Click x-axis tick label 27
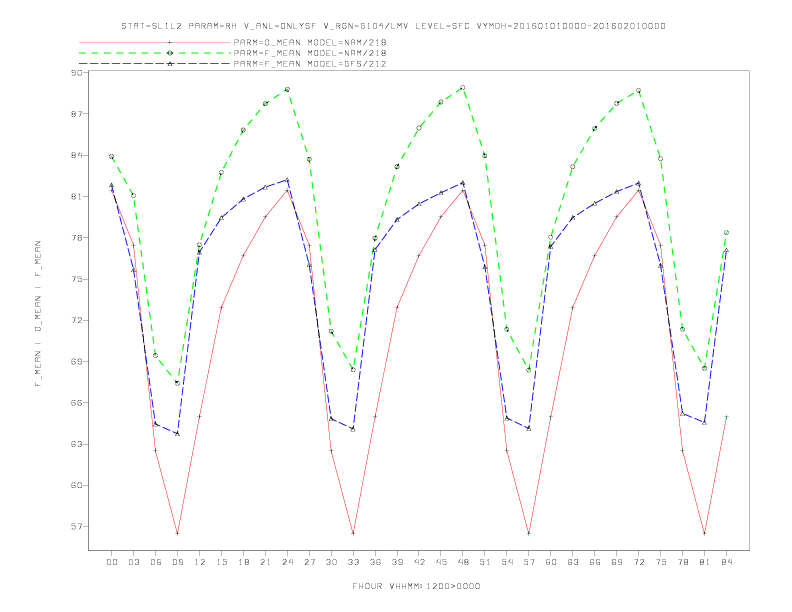 pos(309,562)
